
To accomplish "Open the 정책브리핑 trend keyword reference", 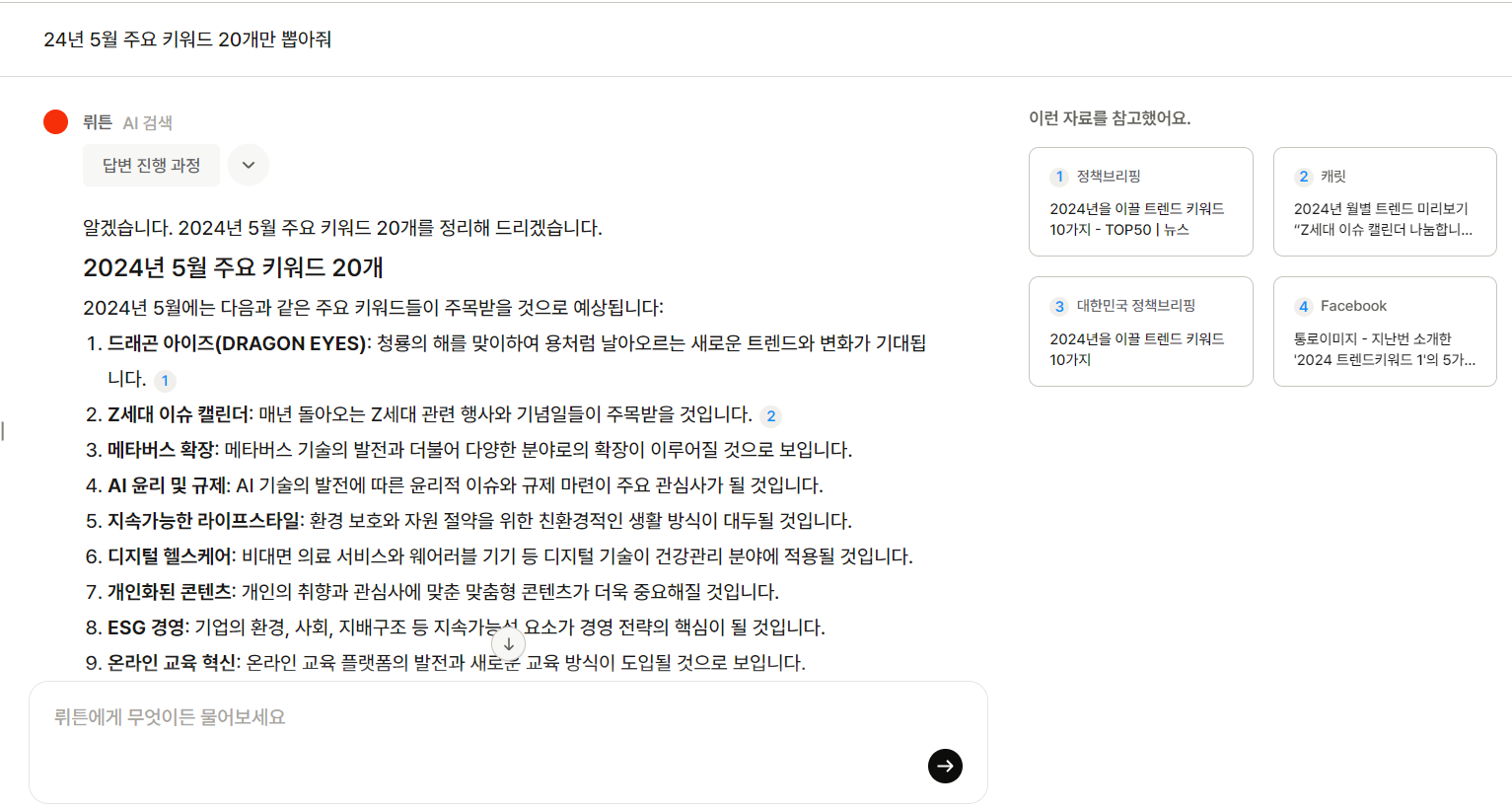I will pyautogui.click(x=1141, y=201).
